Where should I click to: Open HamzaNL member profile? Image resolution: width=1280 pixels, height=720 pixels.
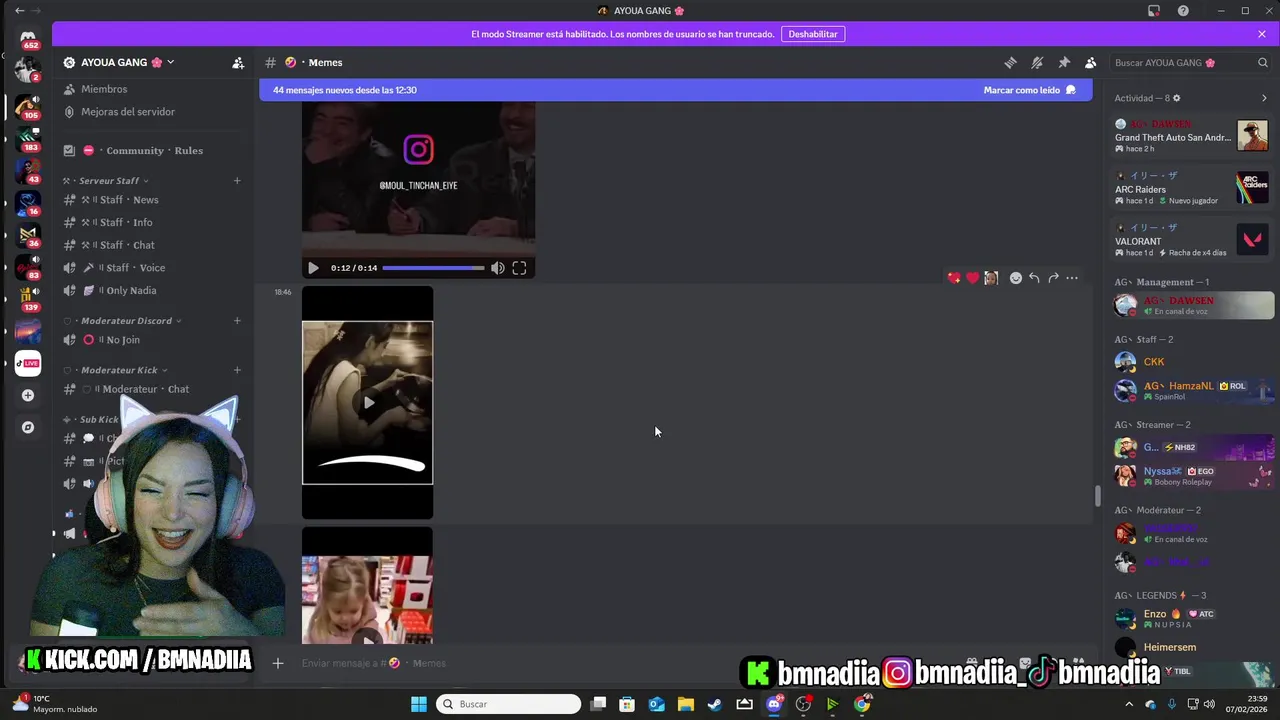click(x=1193, y=390)
